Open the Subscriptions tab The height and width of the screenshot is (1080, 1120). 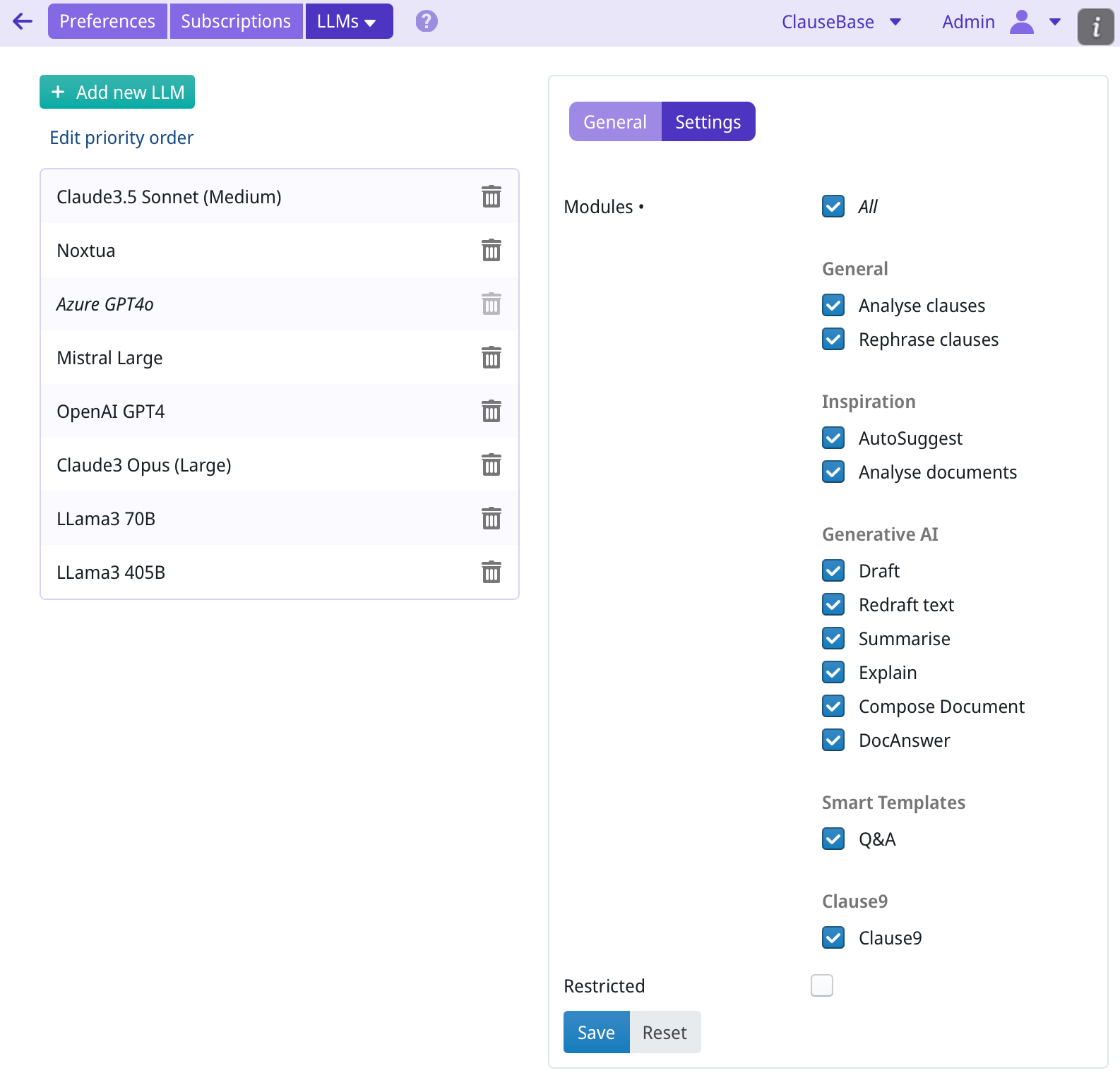pos(236,21)
